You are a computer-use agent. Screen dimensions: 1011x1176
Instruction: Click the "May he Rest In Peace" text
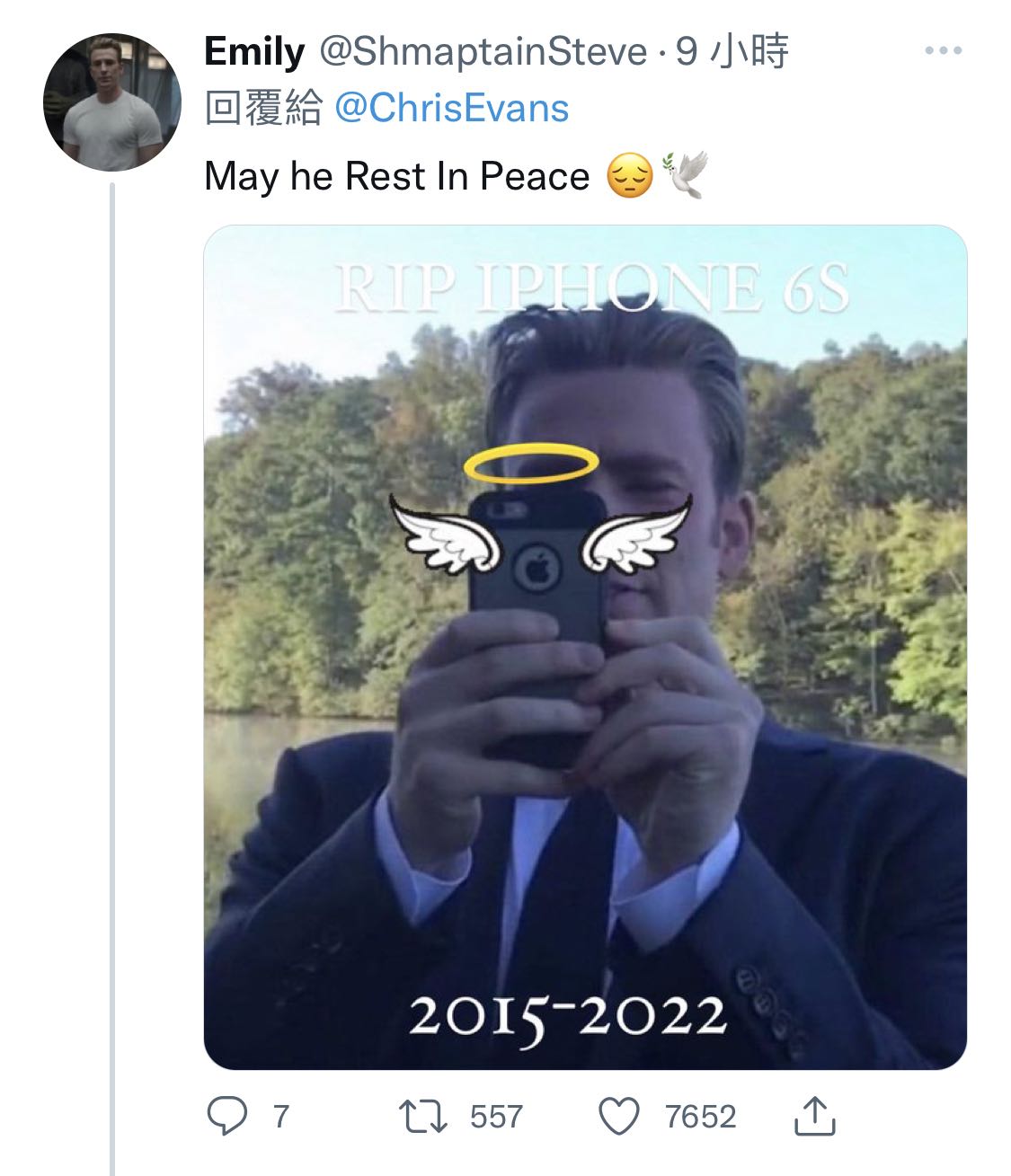pos(396,176)
